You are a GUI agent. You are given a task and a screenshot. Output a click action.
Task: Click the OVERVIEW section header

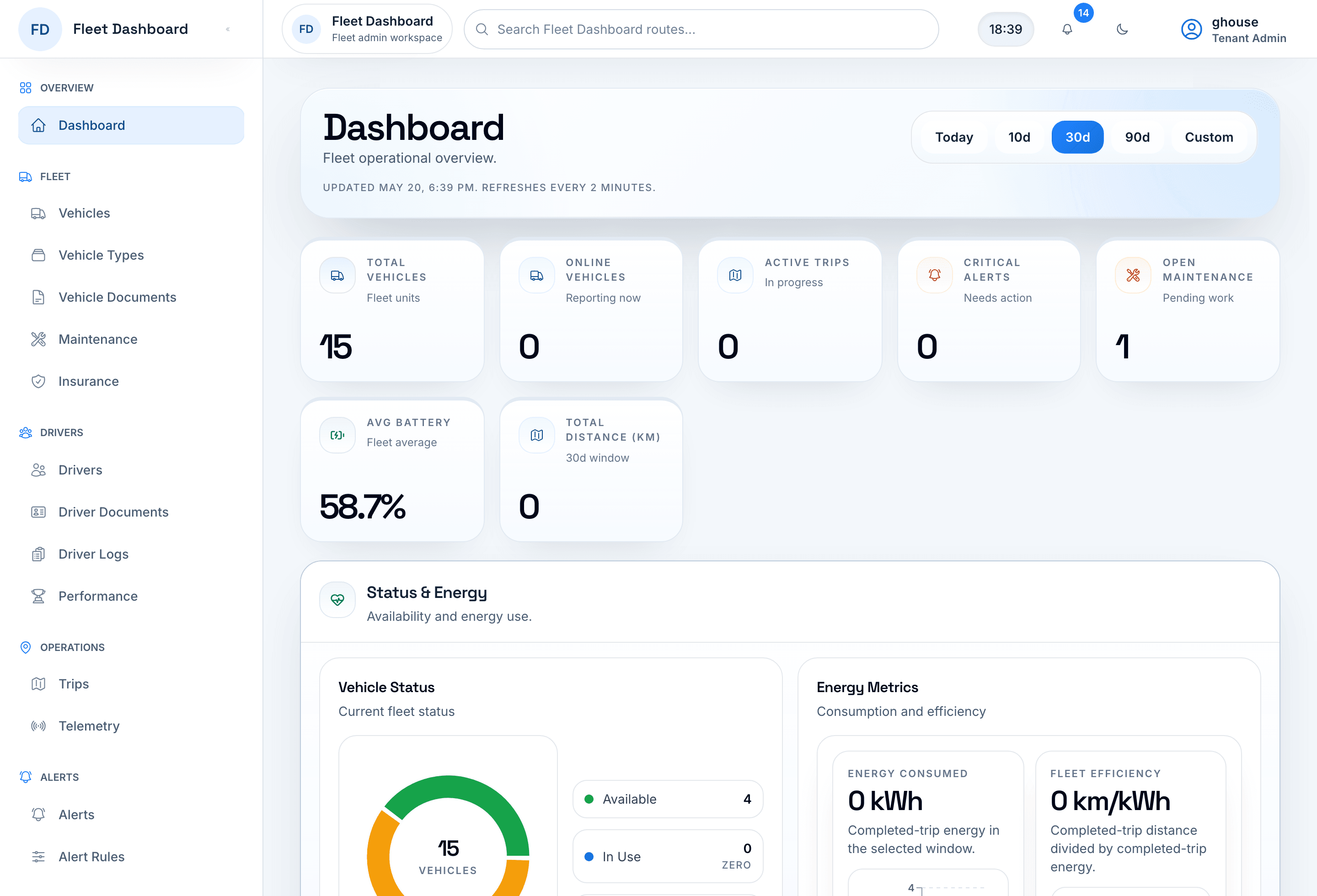tap(67, 88)
